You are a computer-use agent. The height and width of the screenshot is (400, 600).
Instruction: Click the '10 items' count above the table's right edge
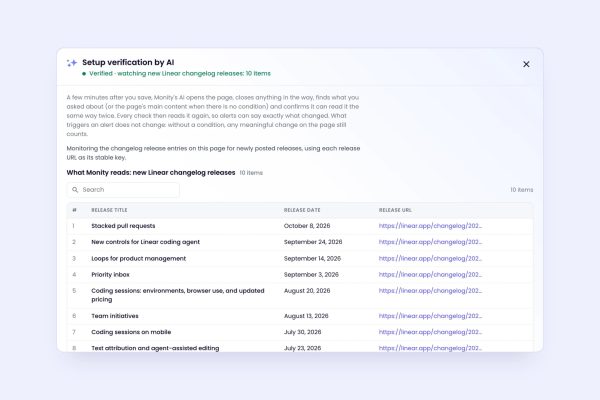pos(522,190)
